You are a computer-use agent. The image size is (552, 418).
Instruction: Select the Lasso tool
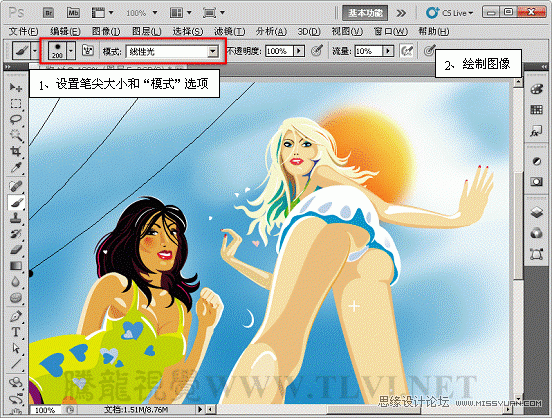16,119
